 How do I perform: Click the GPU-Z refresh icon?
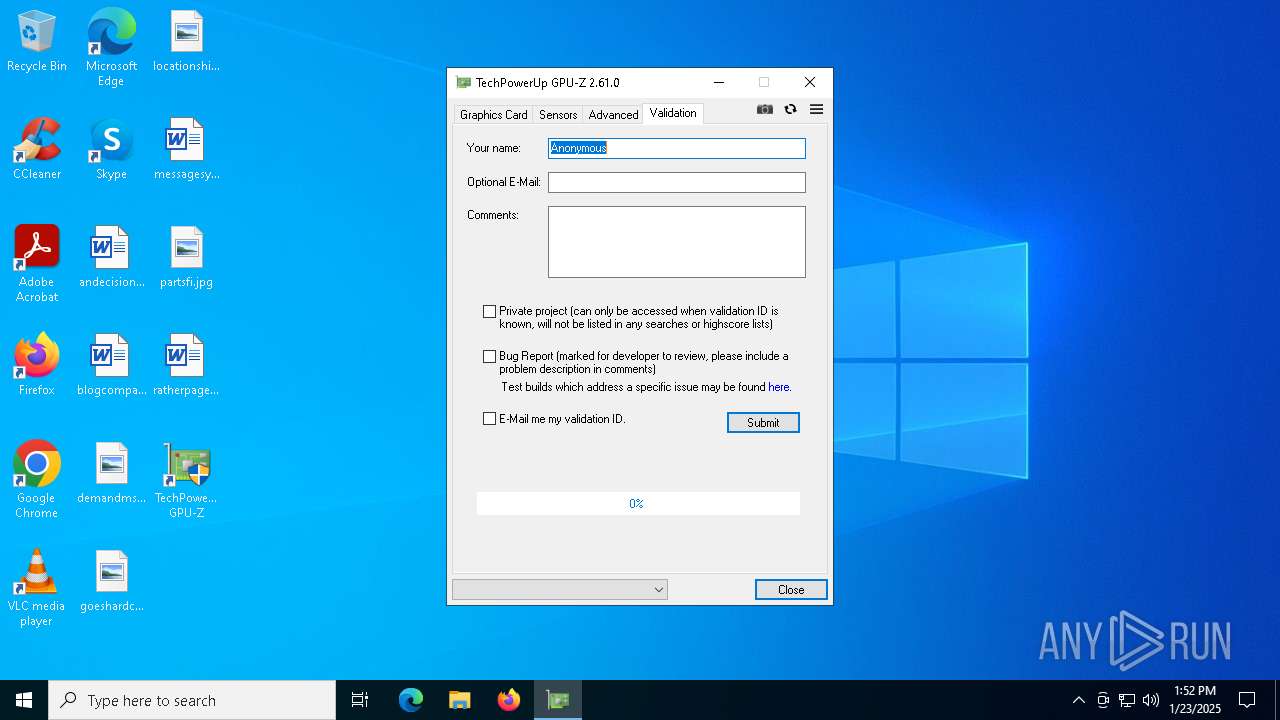[x=790, y=109]
